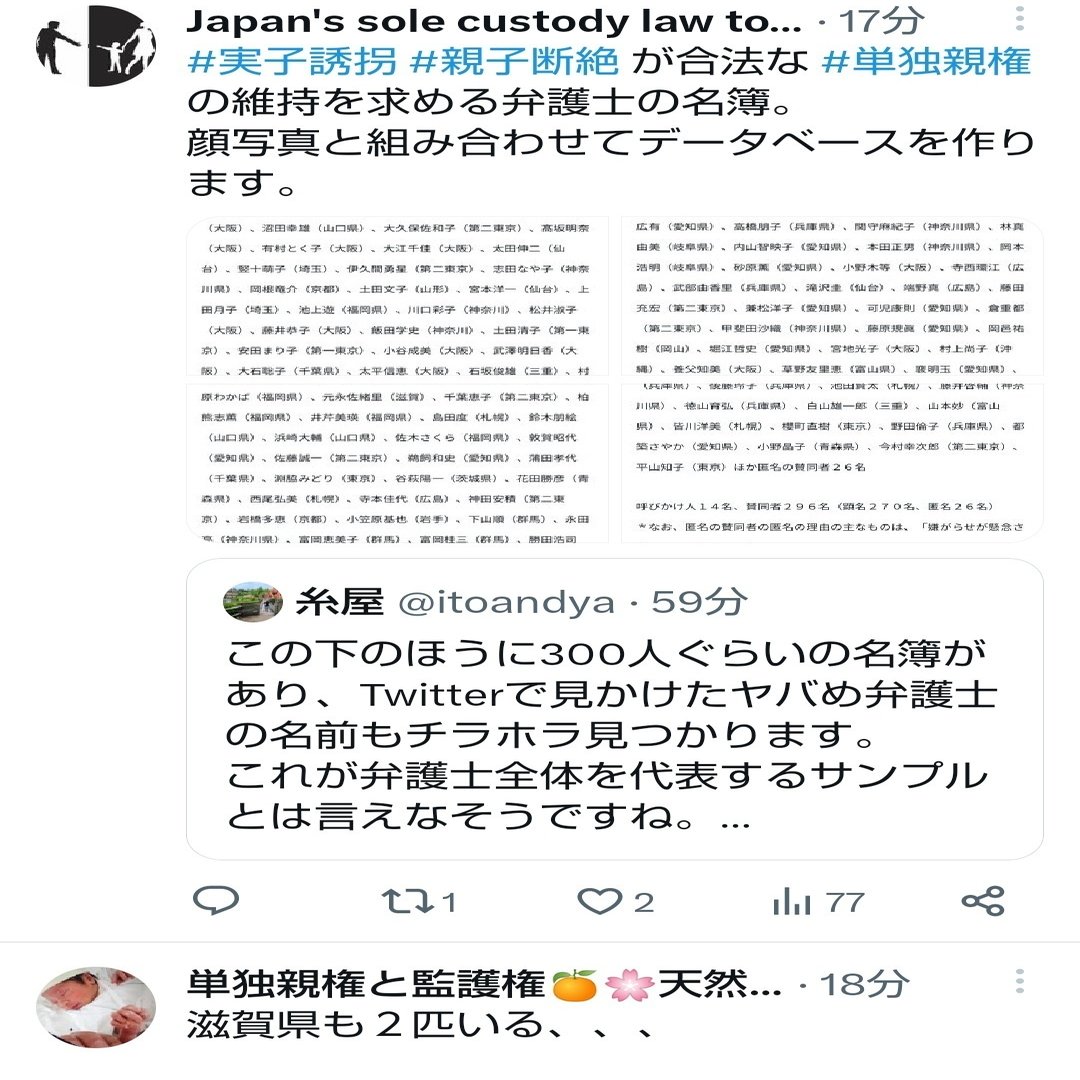Open the Japan's sole custody law to... username
The height and width of the screenshot is (1080, 1080).
pos(495,21)
